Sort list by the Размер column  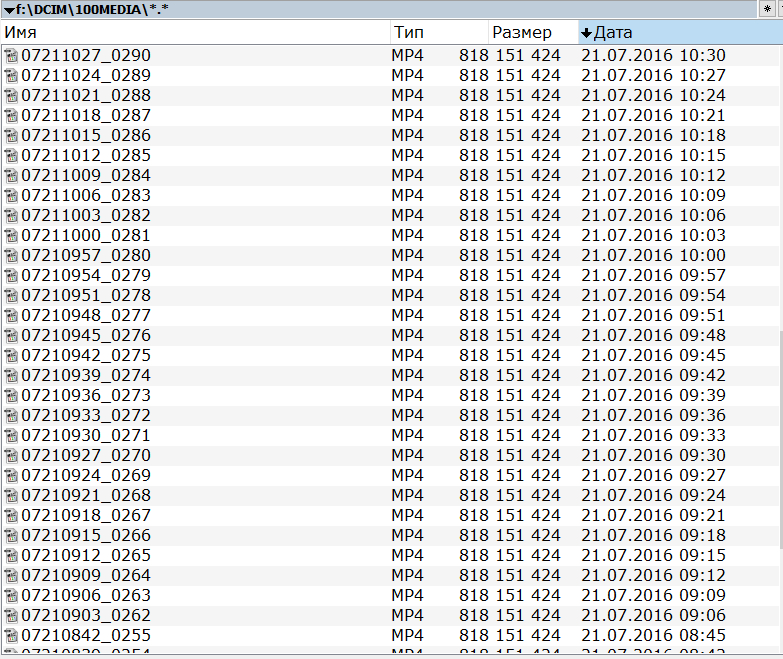pos(532,32)
